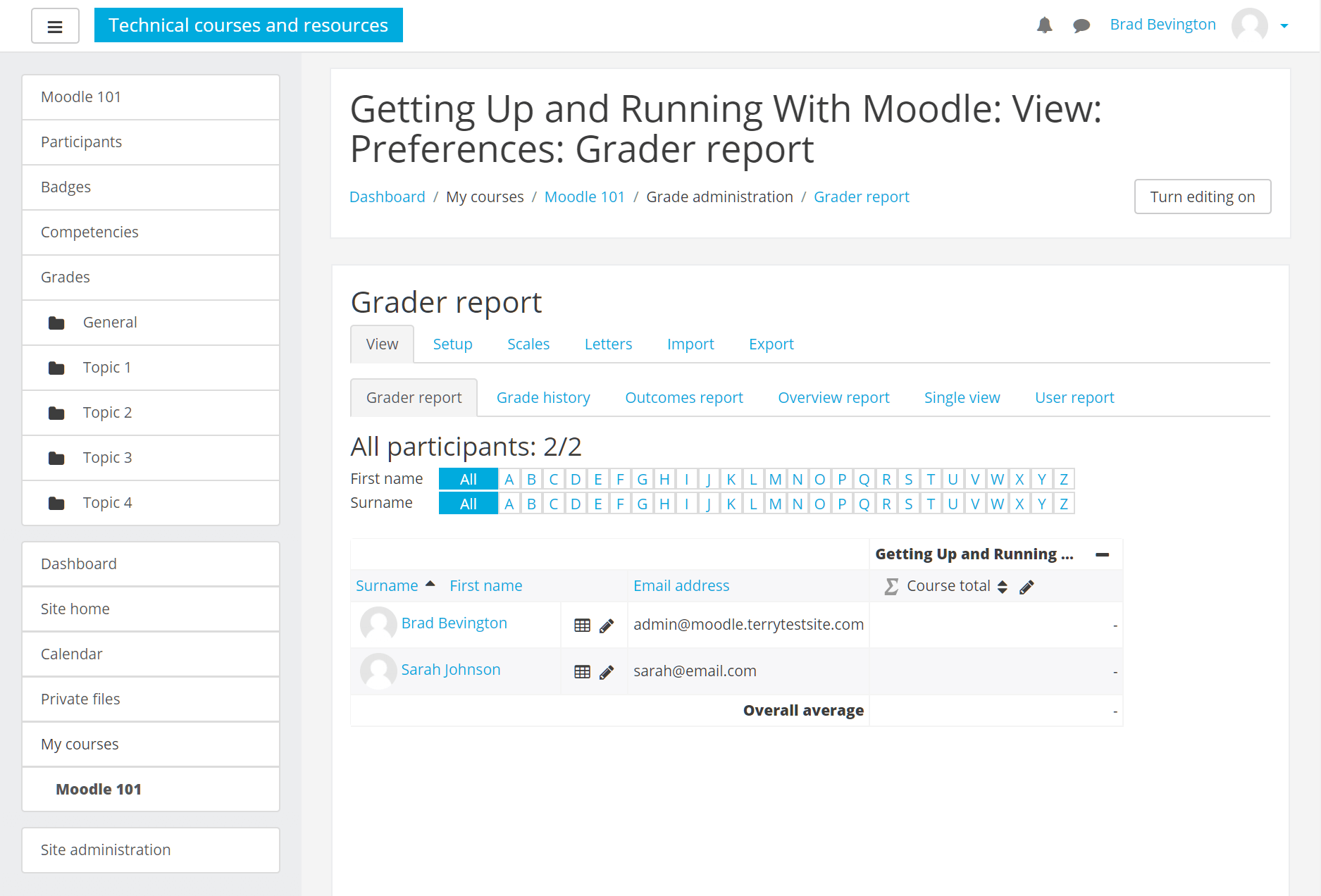
Task: Open the user report grid icon for Brad Bevington
Action: (582, 626)
